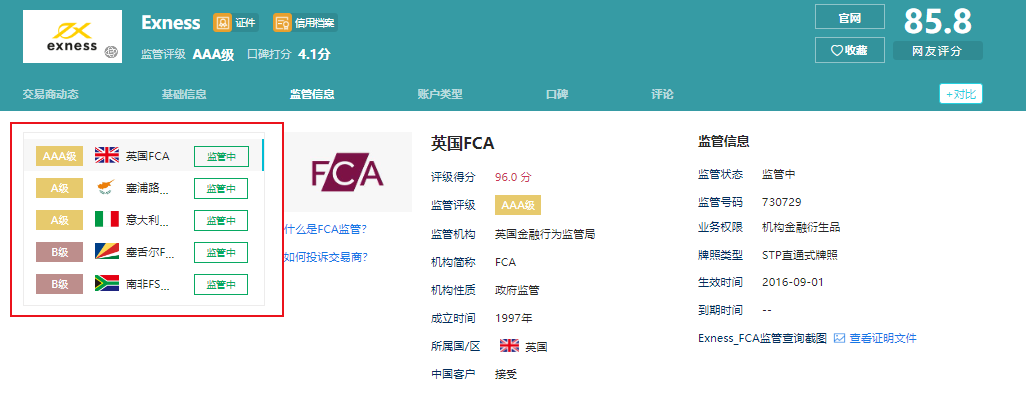
Task: Click 监管中 status for 南非FS row
Action: pyautogui.click(x=221, y=284)
